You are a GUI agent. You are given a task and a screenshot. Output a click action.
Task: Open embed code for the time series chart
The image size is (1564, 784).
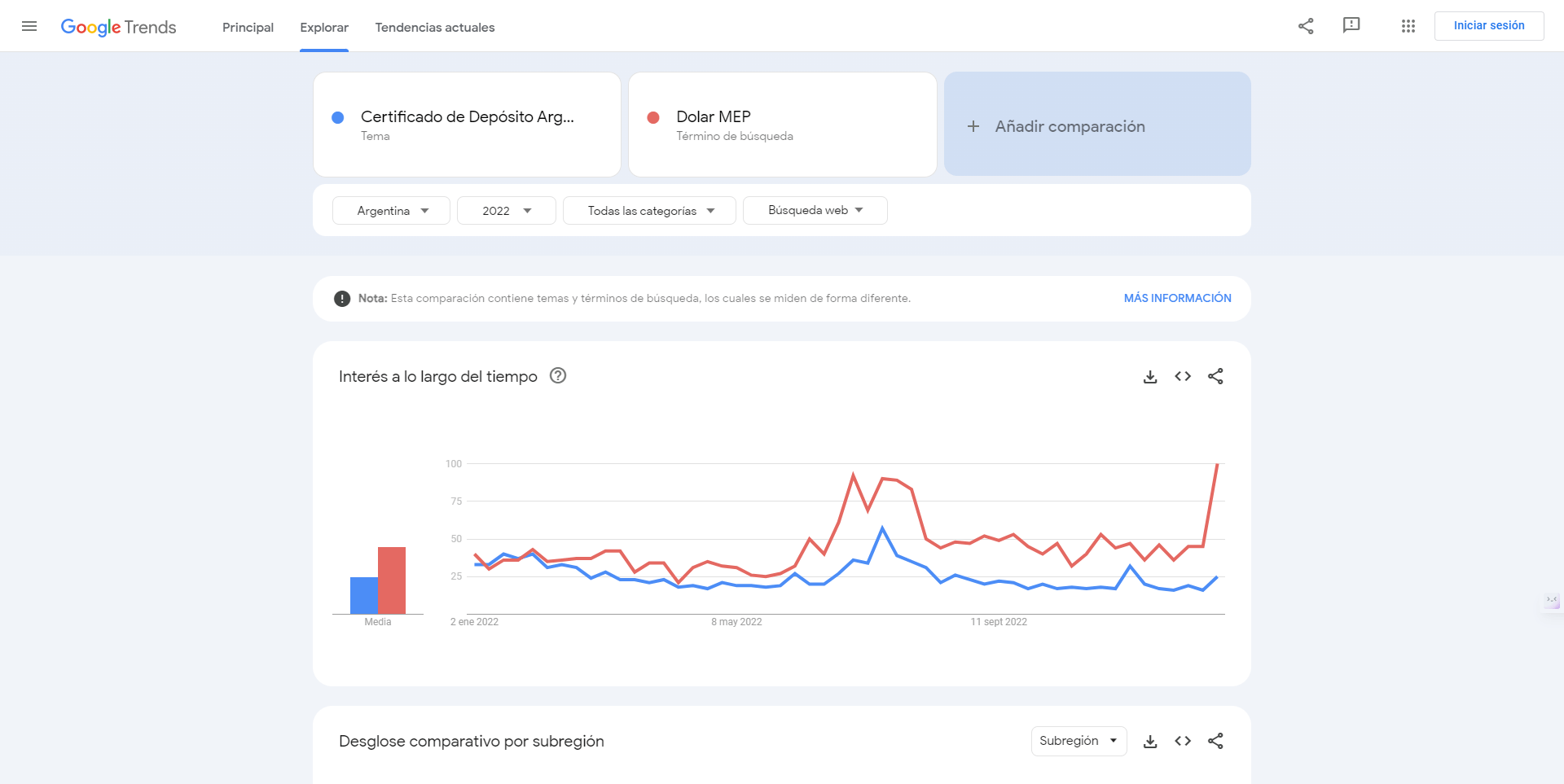1183,376
